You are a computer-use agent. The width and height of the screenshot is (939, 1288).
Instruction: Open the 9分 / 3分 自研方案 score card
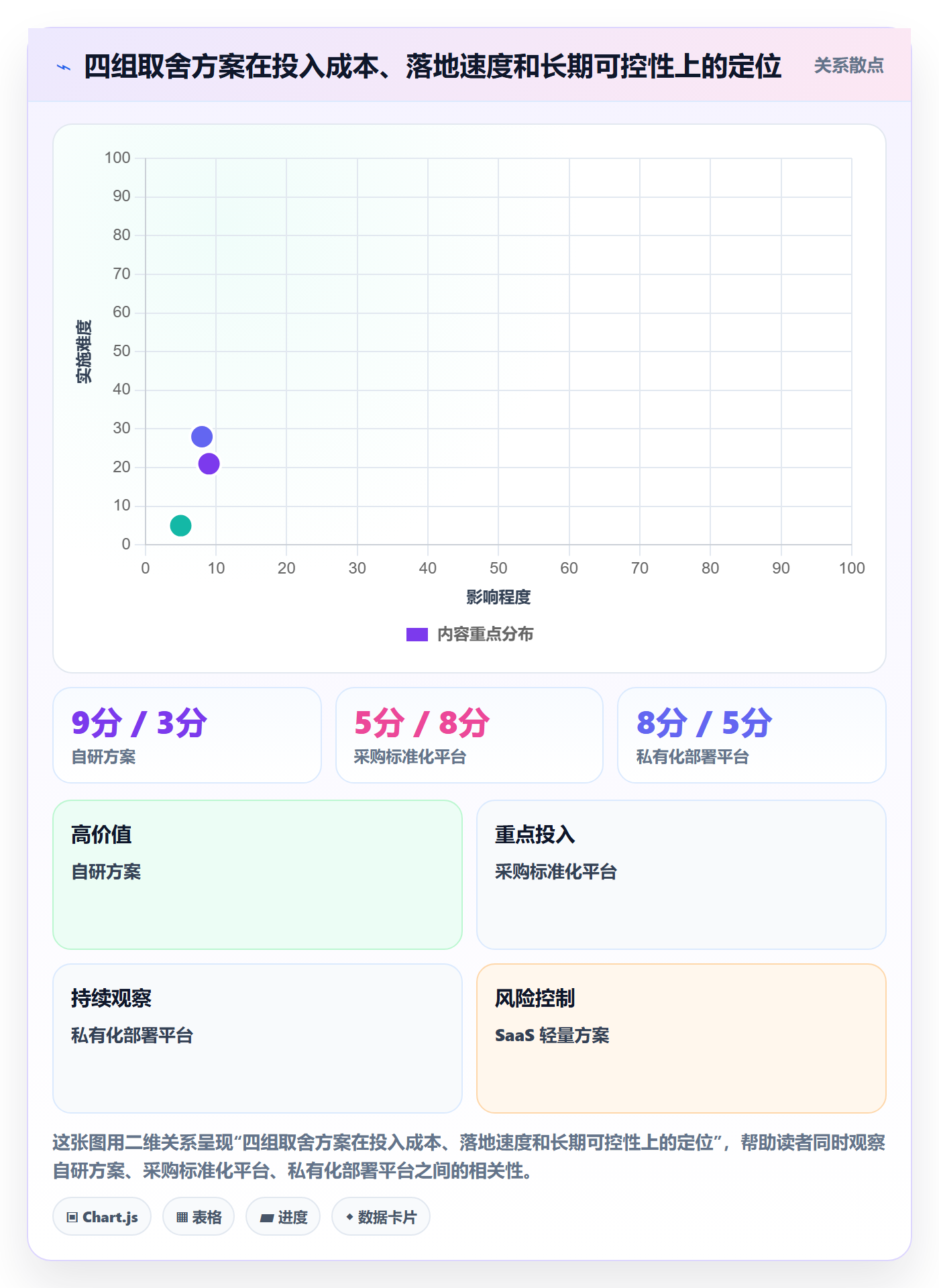pyautogui.click(x=187, y=735)
